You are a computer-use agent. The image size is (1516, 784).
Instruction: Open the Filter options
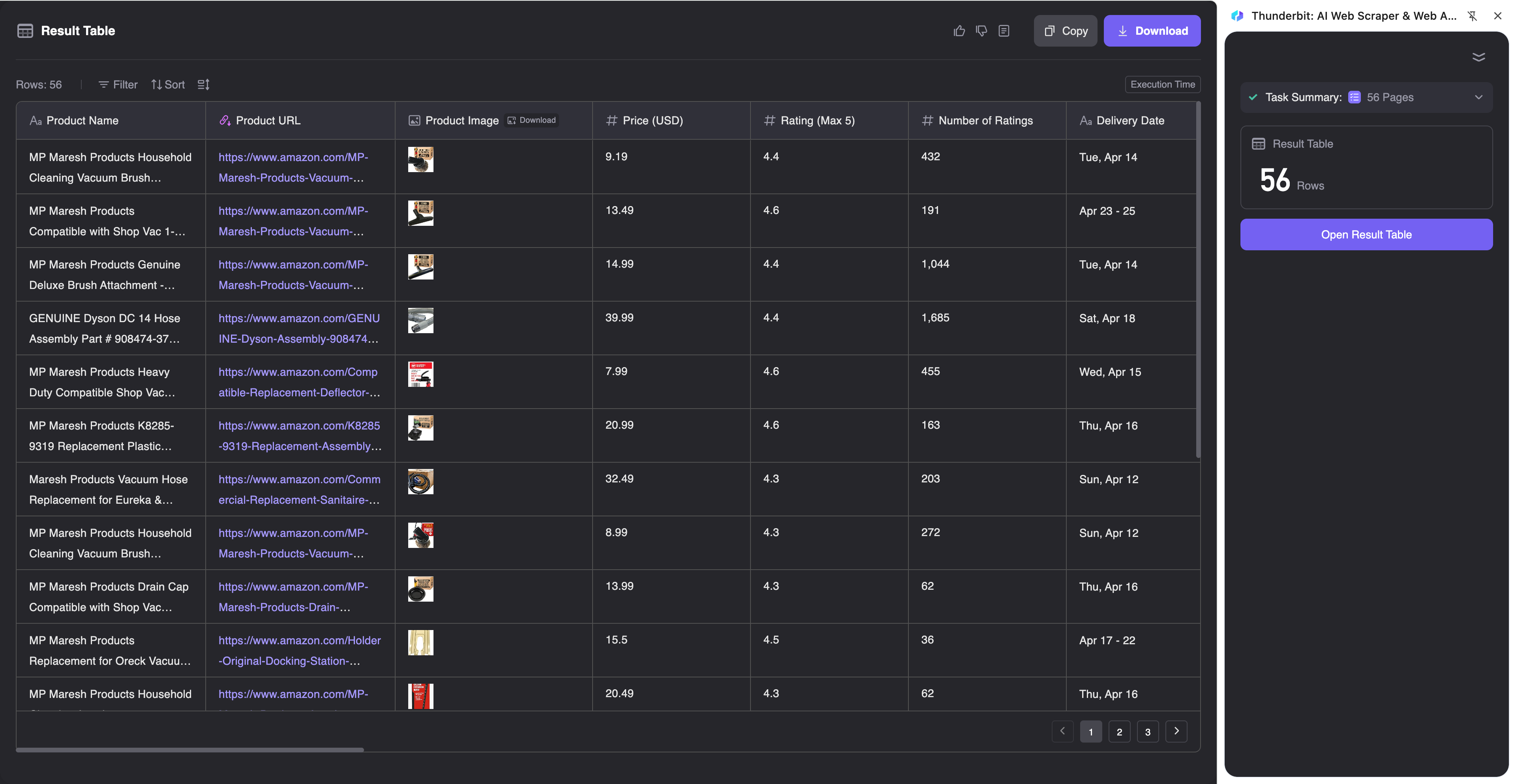(x=118, y=84)
